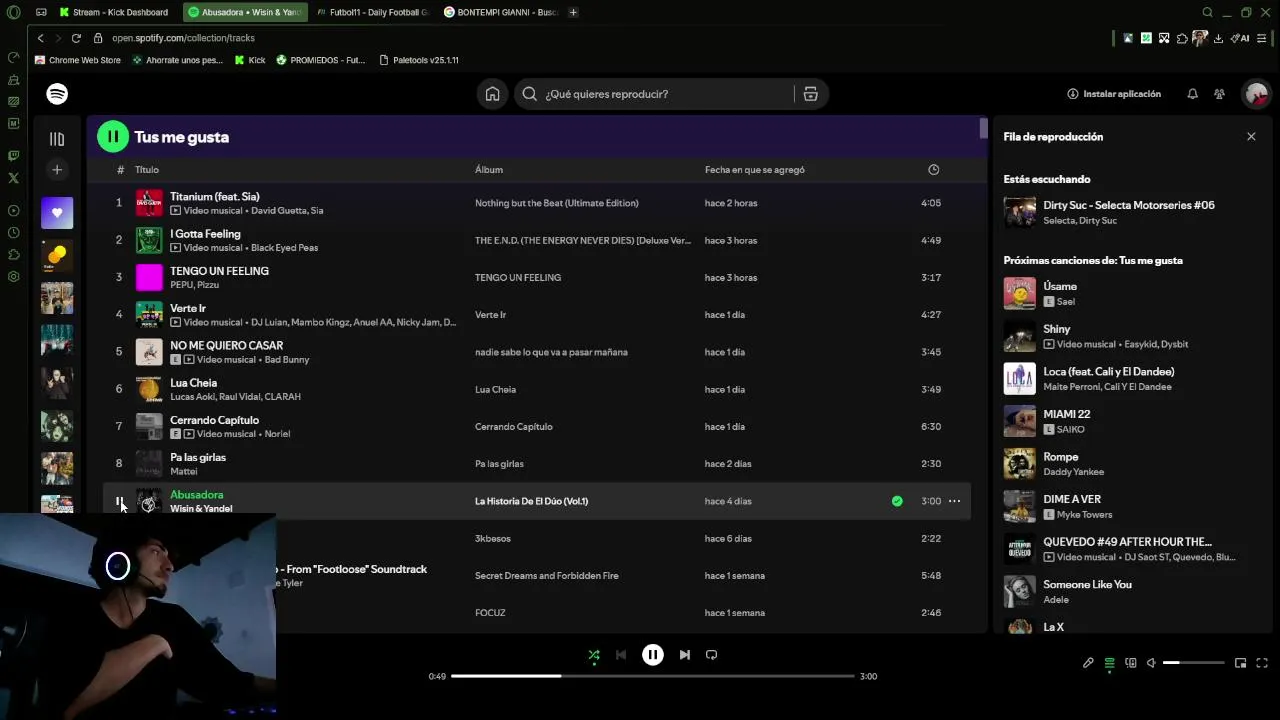Open the Spotify user profile avatar
This screenshot has width=1280, height=720.
[x=1256, y=94]
